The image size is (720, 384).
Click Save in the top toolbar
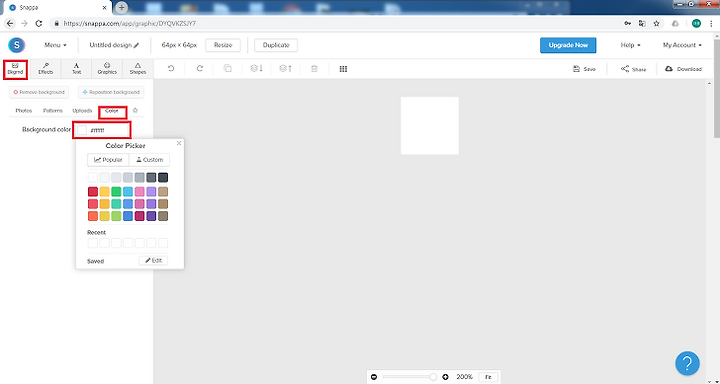(584, 69)
